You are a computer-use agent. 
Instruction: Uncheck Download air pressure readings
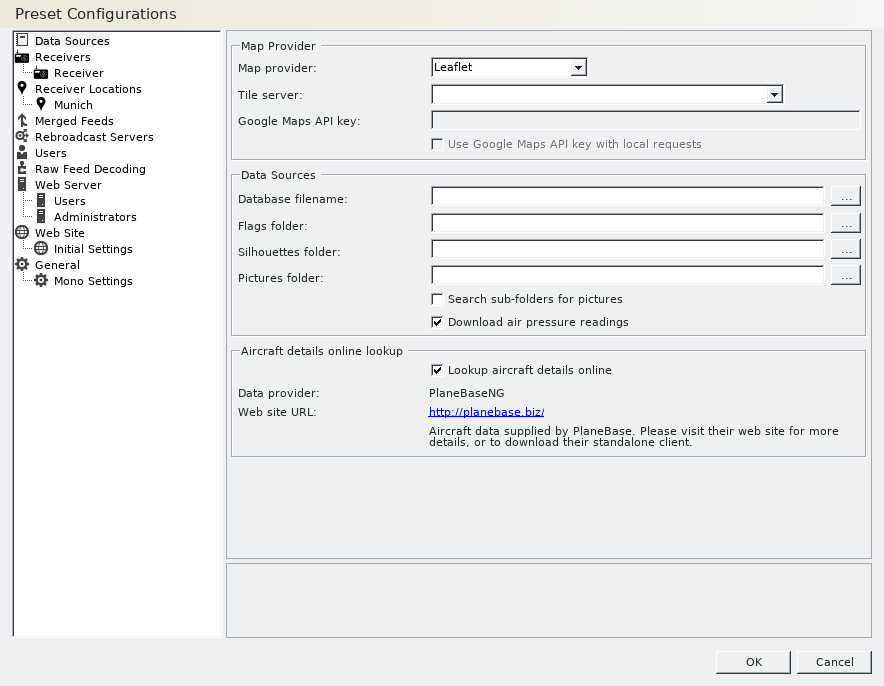(437, 322)
